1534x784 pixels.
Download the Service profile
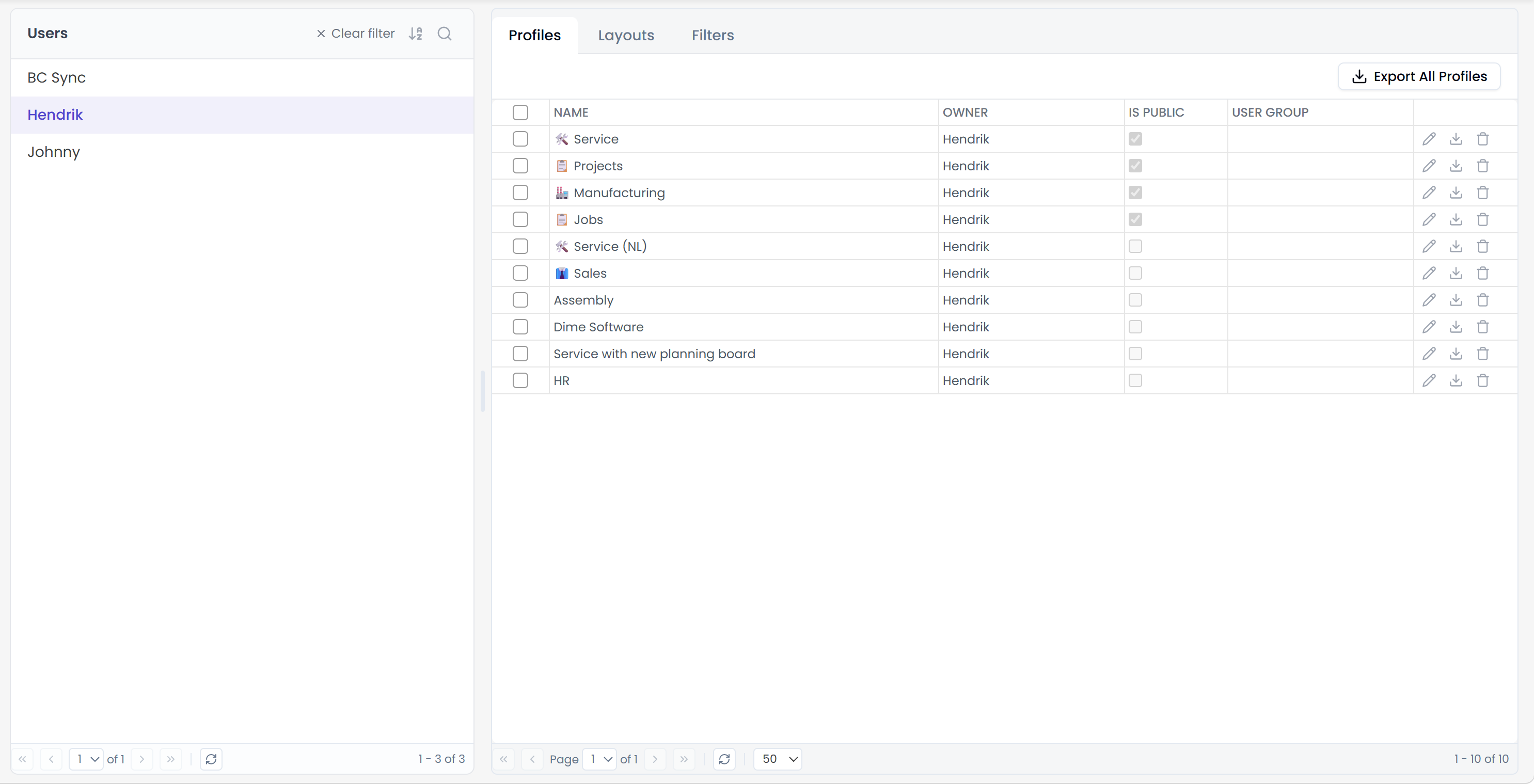pos(1456,139)
